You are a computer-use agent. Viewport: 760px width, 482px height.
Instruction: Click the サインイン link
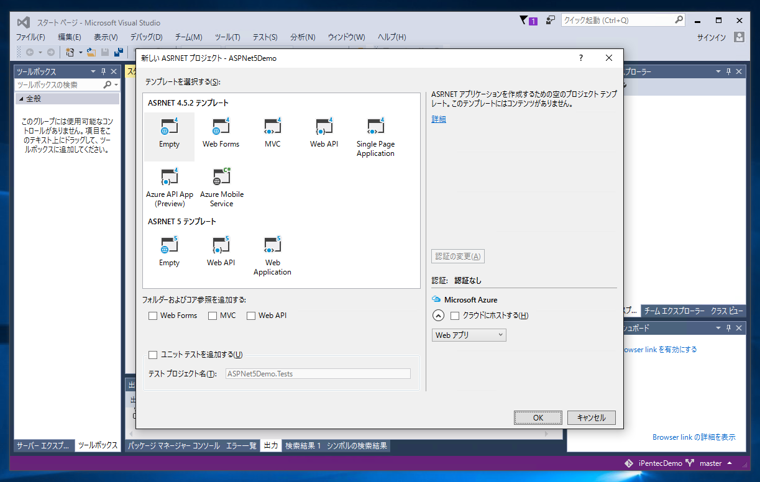[x=711, y=37]
